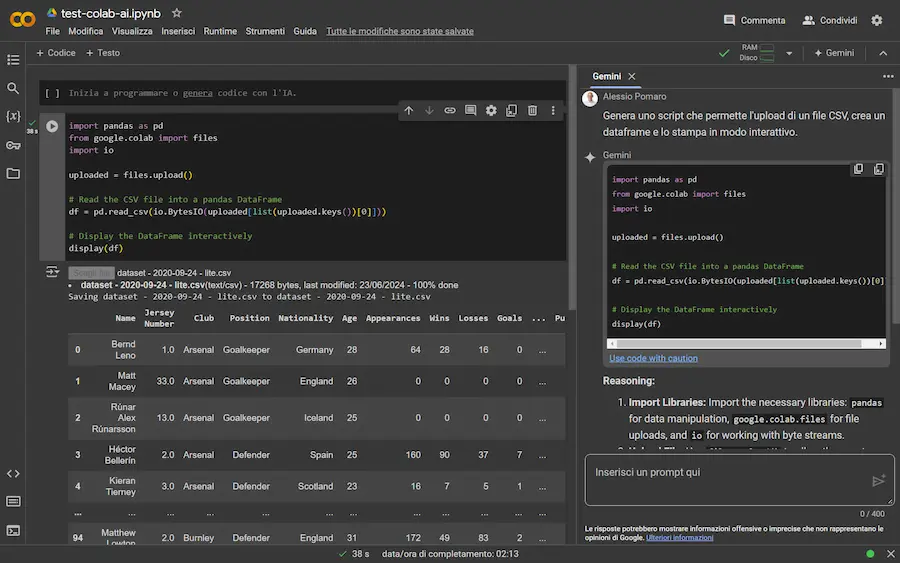Viewport: 900px width, 563px height.
Task: Open the files folder panel
Action: click(13, 173)
